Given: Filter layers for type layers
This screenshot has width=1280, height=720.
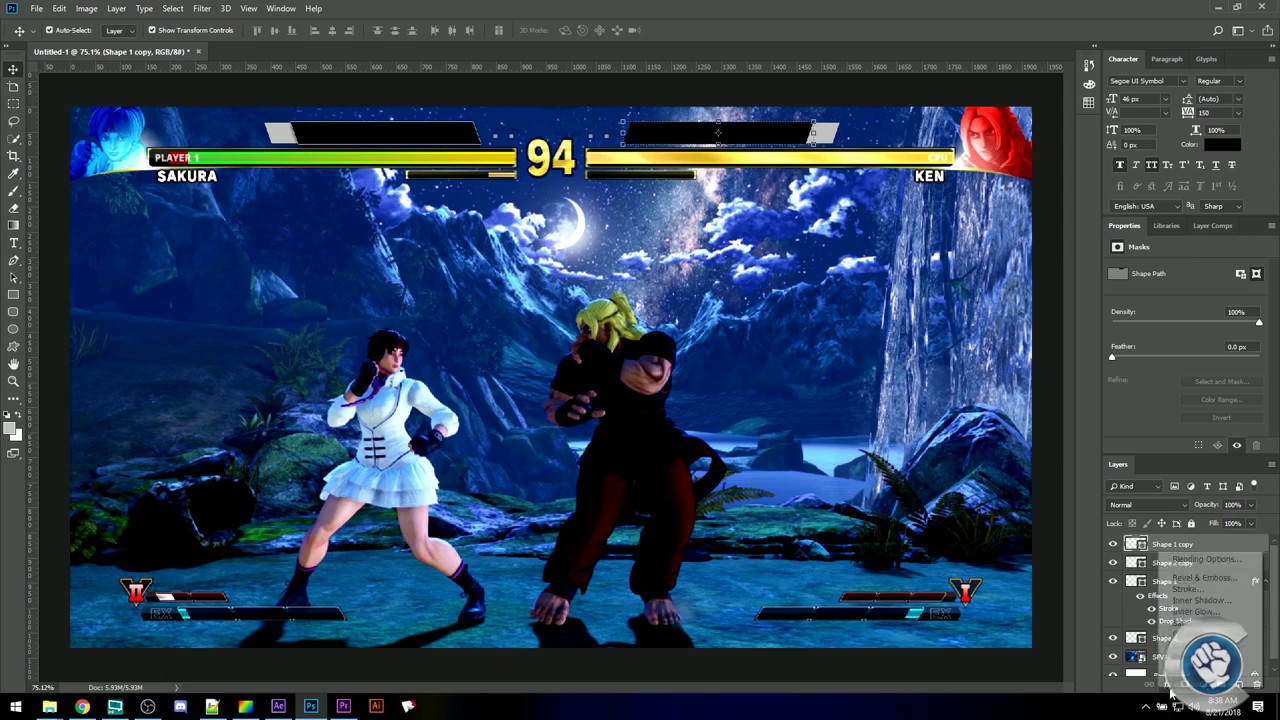Looking at the screenshot, I should 1206,486.
